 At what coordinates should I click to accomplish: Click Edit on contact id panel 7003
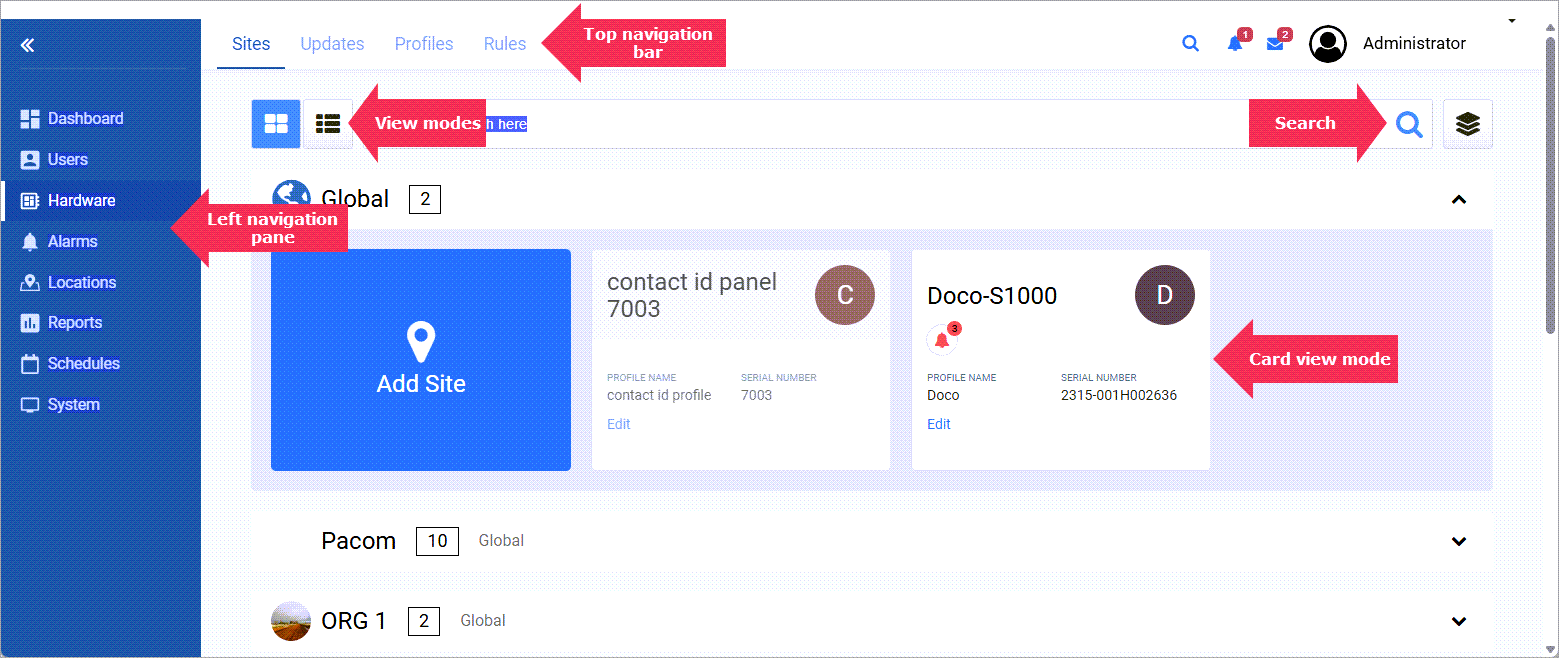tap(619, 424)
